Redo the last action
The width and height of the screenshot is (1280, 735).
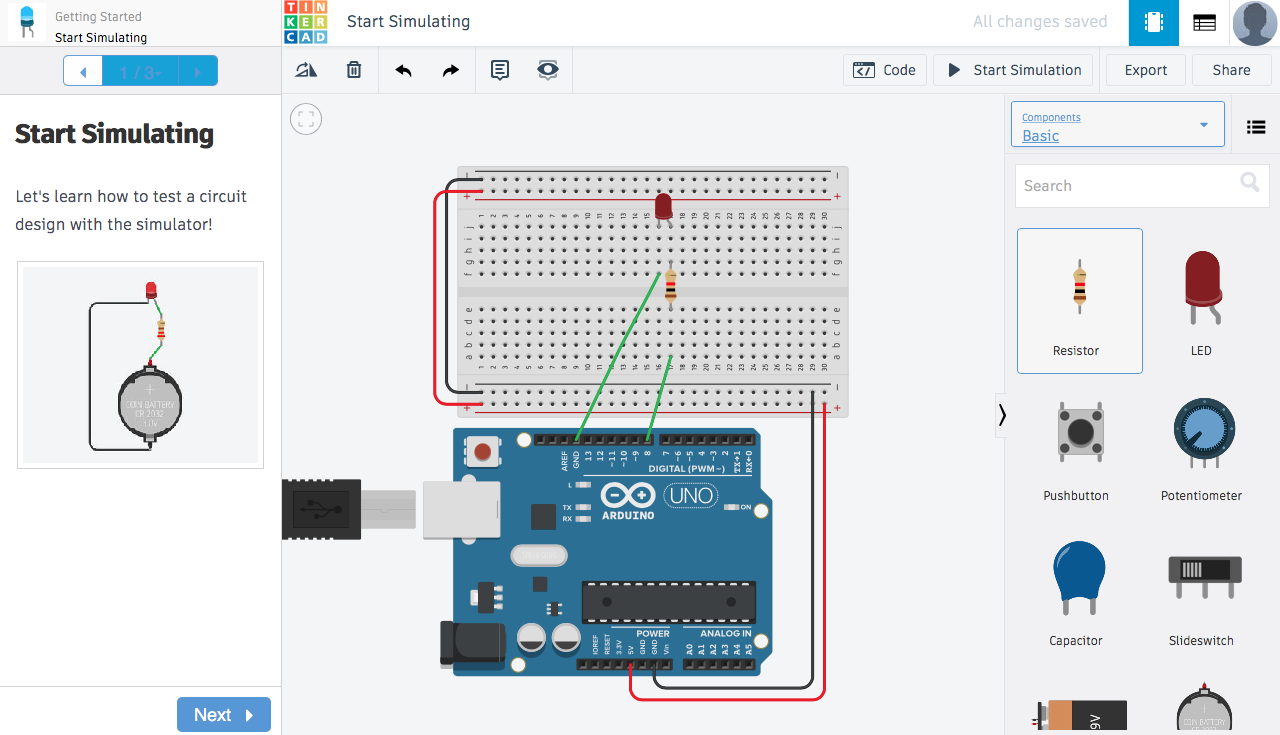451,70
